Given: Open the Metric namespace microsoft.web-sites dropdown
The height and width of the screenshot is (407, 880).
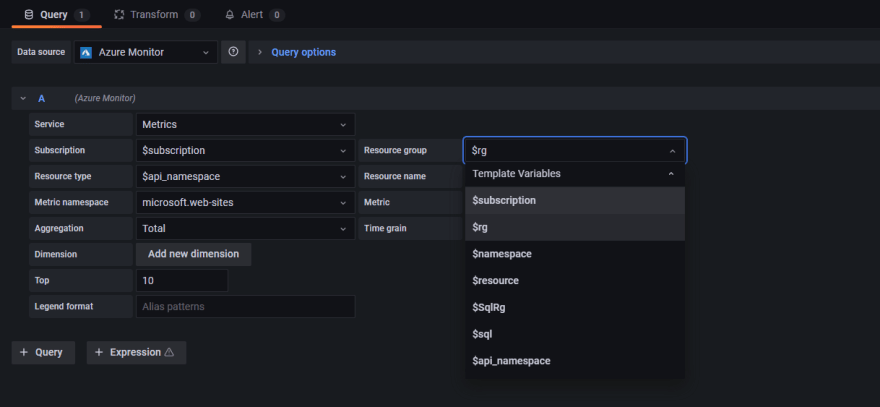Looking at the screenshot, I should tap(245, 202).
